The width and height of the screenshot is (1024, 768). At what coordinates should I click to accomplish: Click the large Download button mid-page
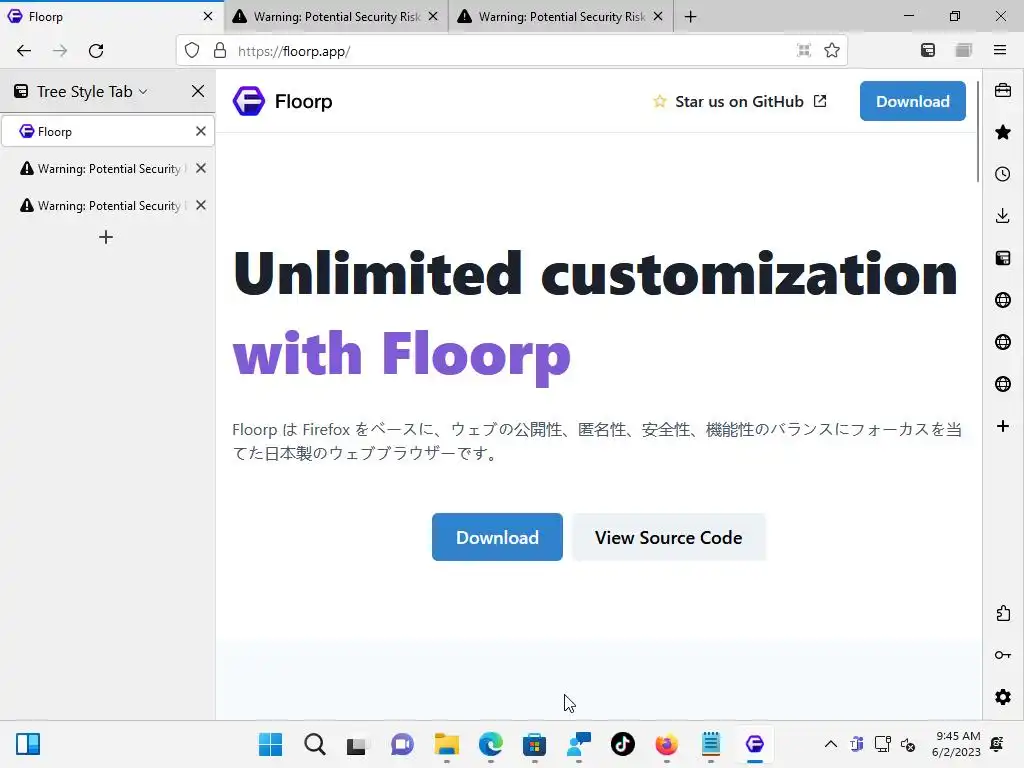pyautogui.click(x=497, y=537)
